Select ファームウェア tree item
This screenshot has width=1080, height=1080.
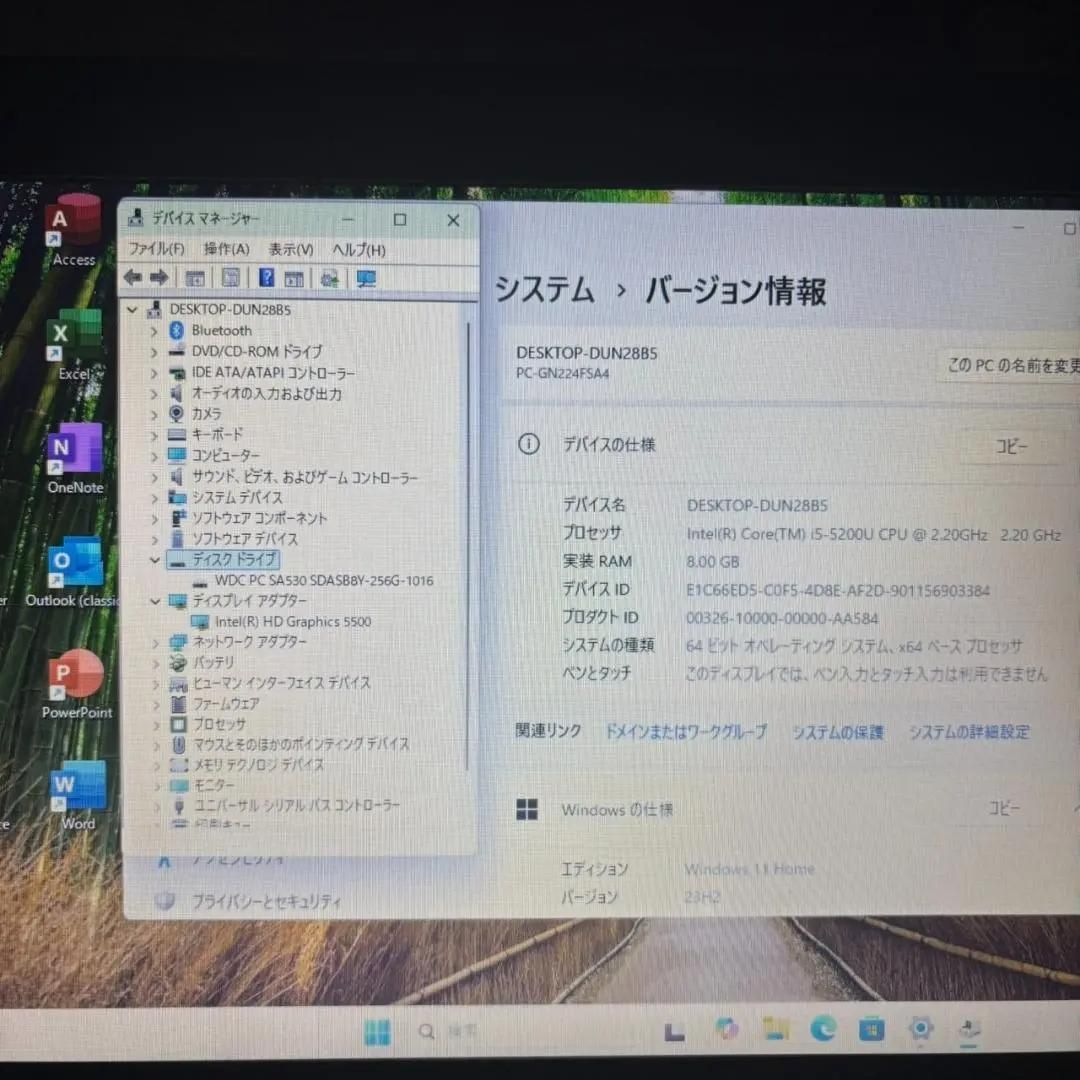pos(226,704)
